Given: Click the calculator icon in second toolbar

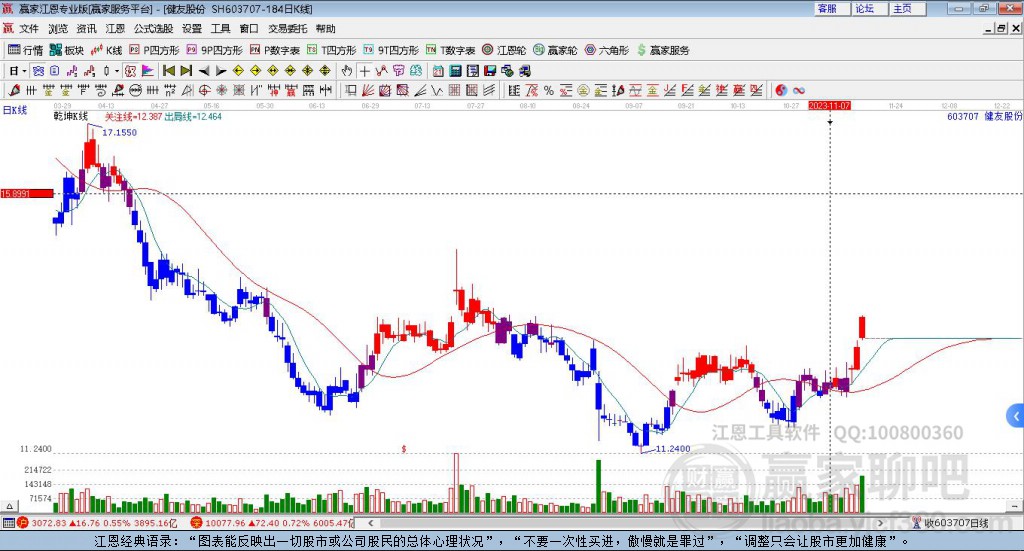Looking at the screenshot, I should pos(455,71).
